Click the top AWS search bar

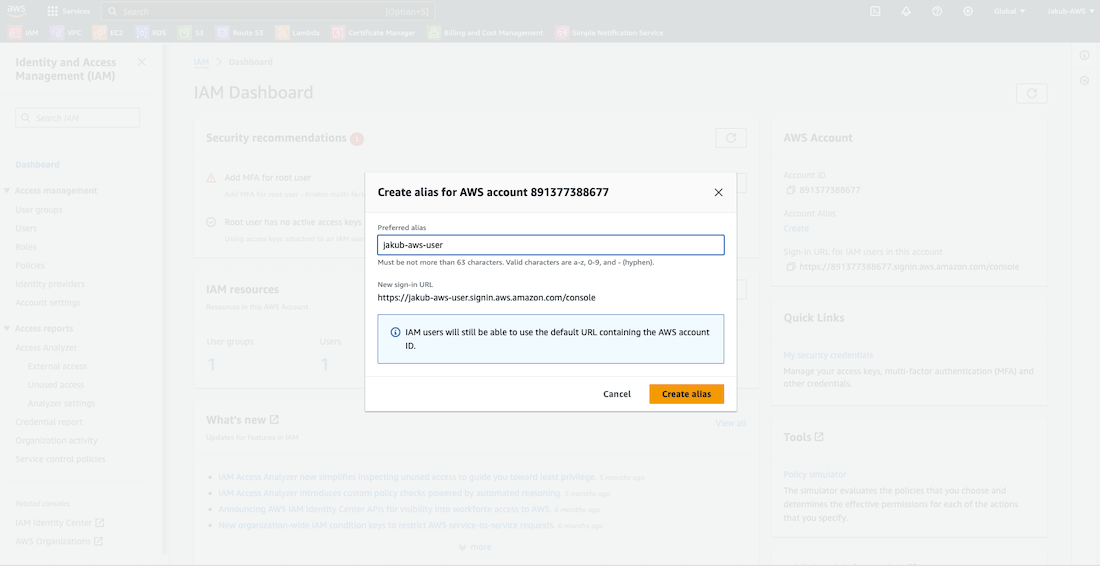click(268, 11)
